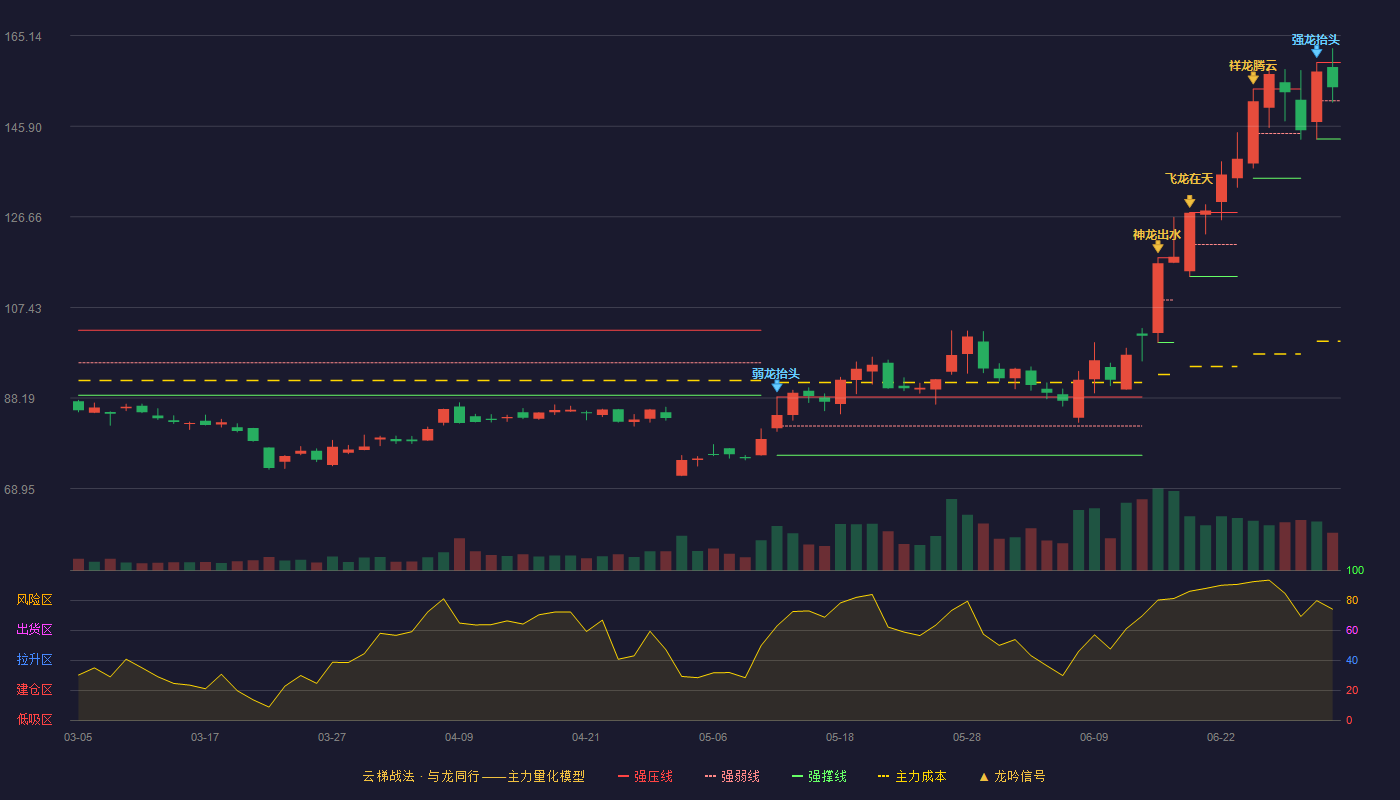The image size is (1400, 800).
Task: Click the tallest green volume bar
Action: coord(1158,529)
